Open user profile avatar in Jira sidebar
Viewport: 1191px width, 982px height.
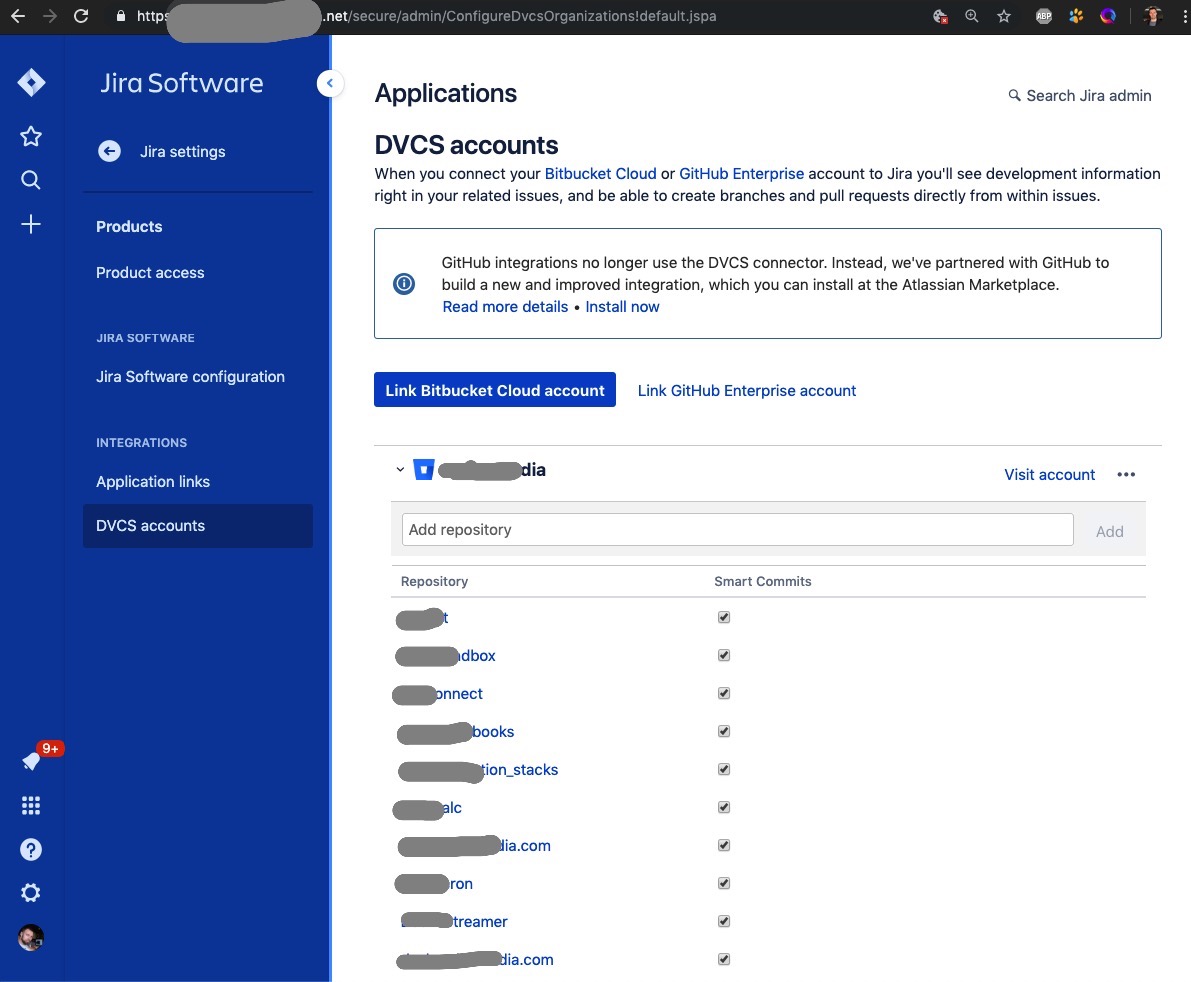pyautogui.click(x=31, y=938)
